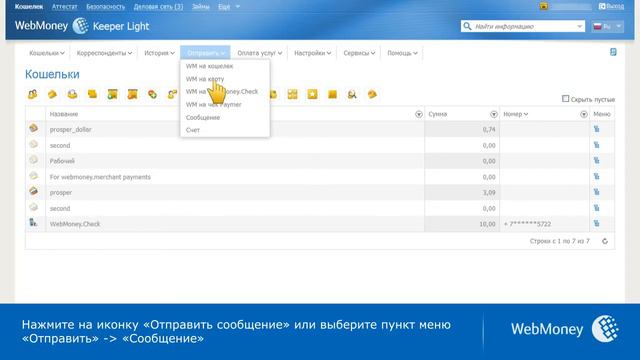Refresh the wallets table
Image resolution: width=640 pixels, height=360 pixels.
[x=605, y=241]
